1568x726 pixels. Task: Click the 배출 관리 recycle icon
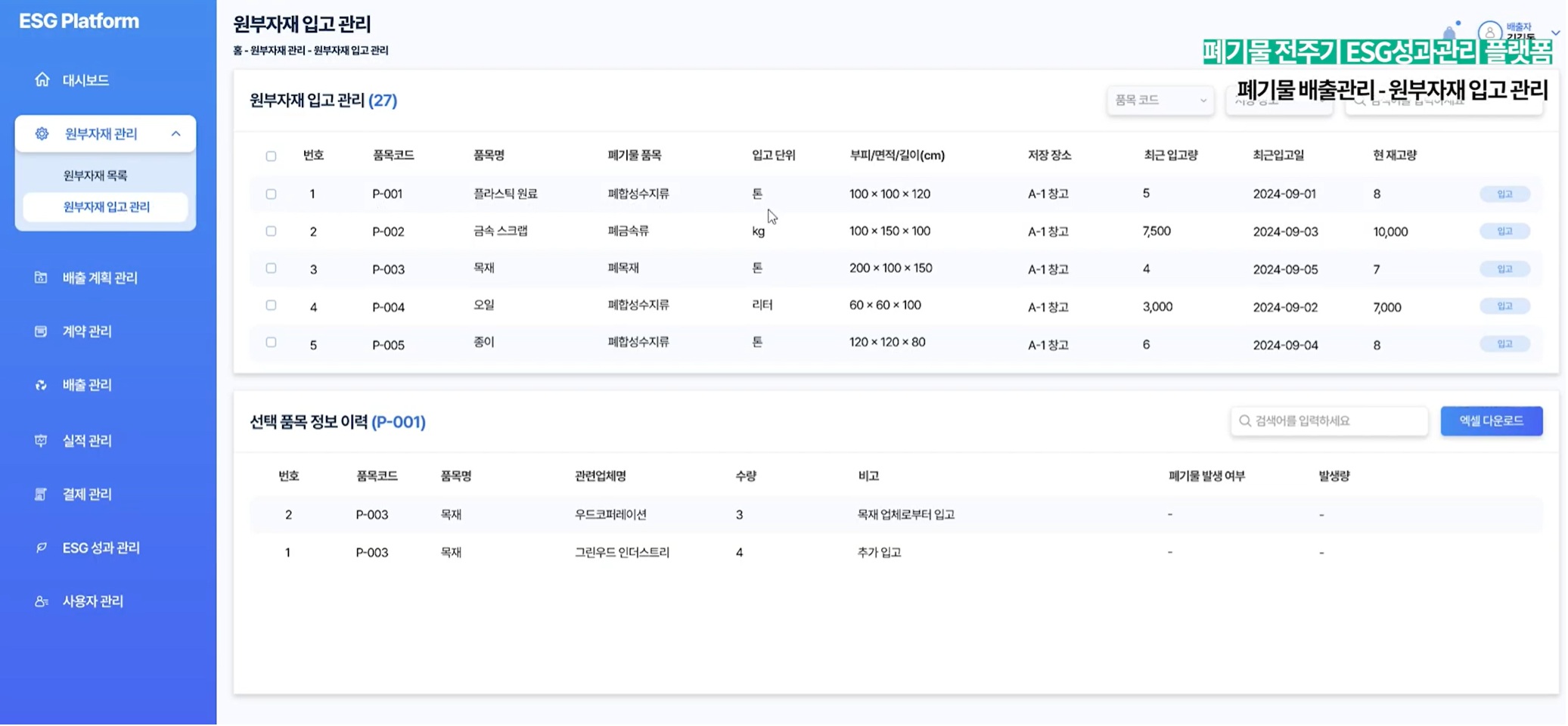point(41,385)
